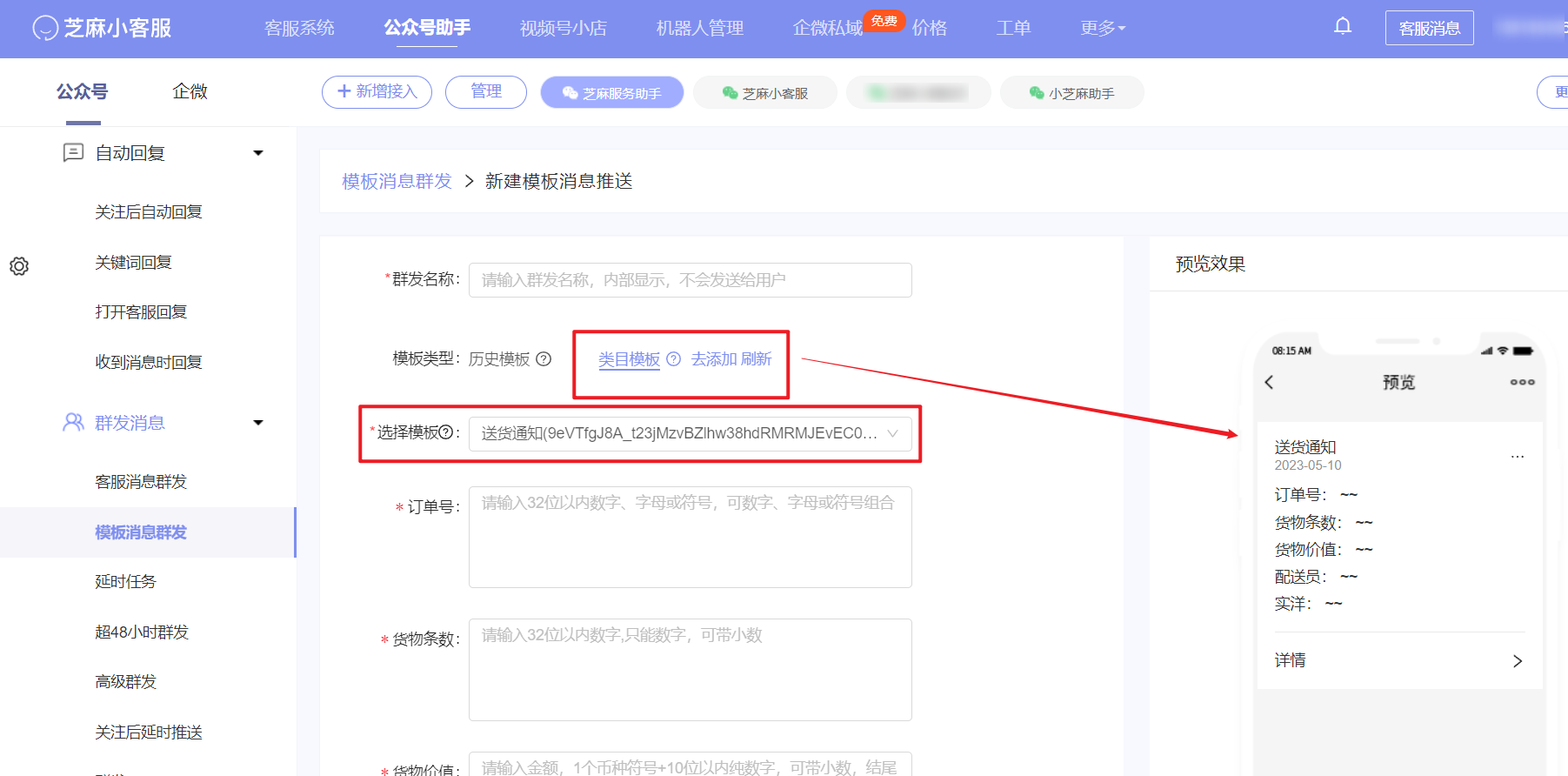Screen dimensions: 1568x776
Task: Open 机器人管理 in top navigation
Action: click(700, 28)
